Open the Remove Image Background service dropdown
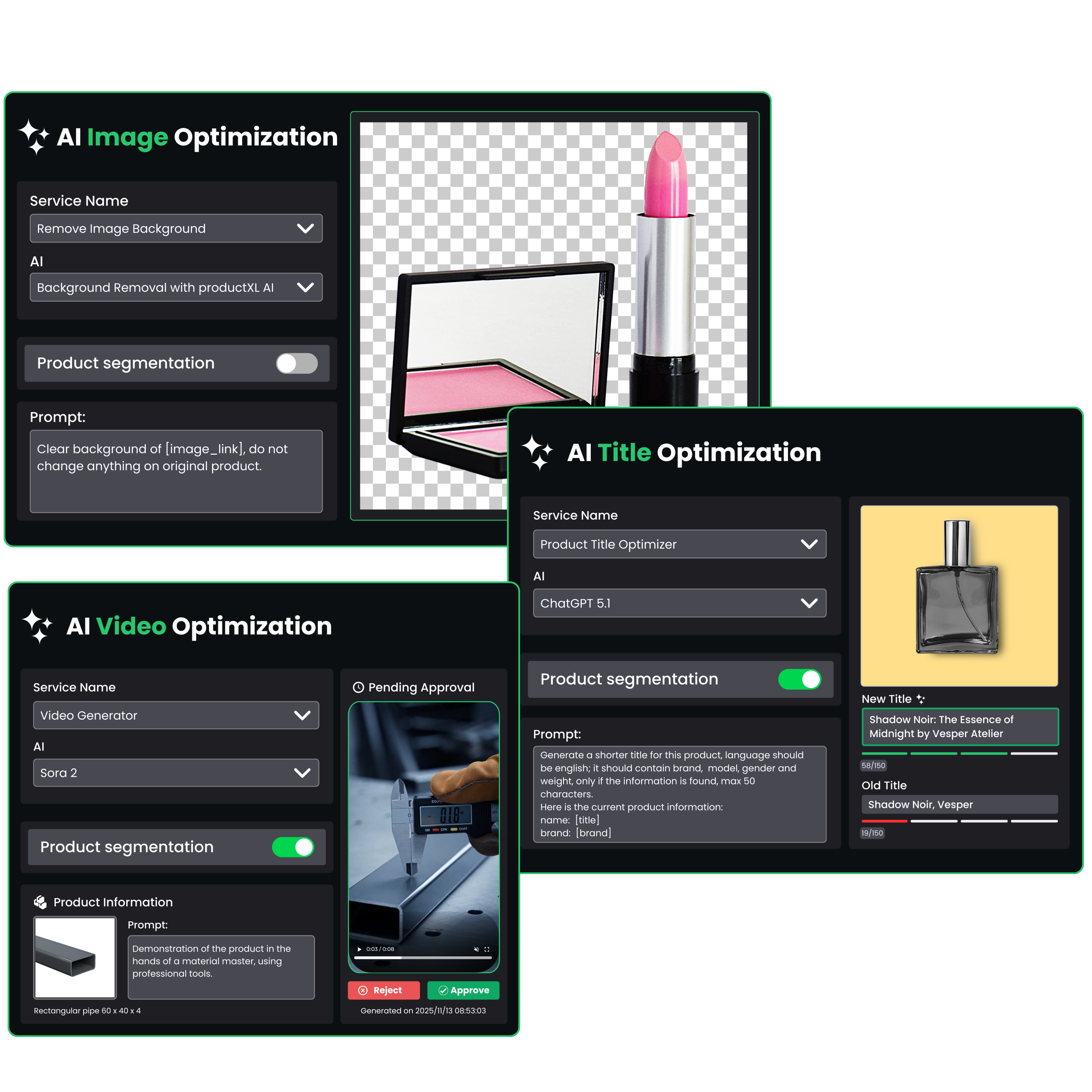Screen dimensions: 1092x1092 176,228
